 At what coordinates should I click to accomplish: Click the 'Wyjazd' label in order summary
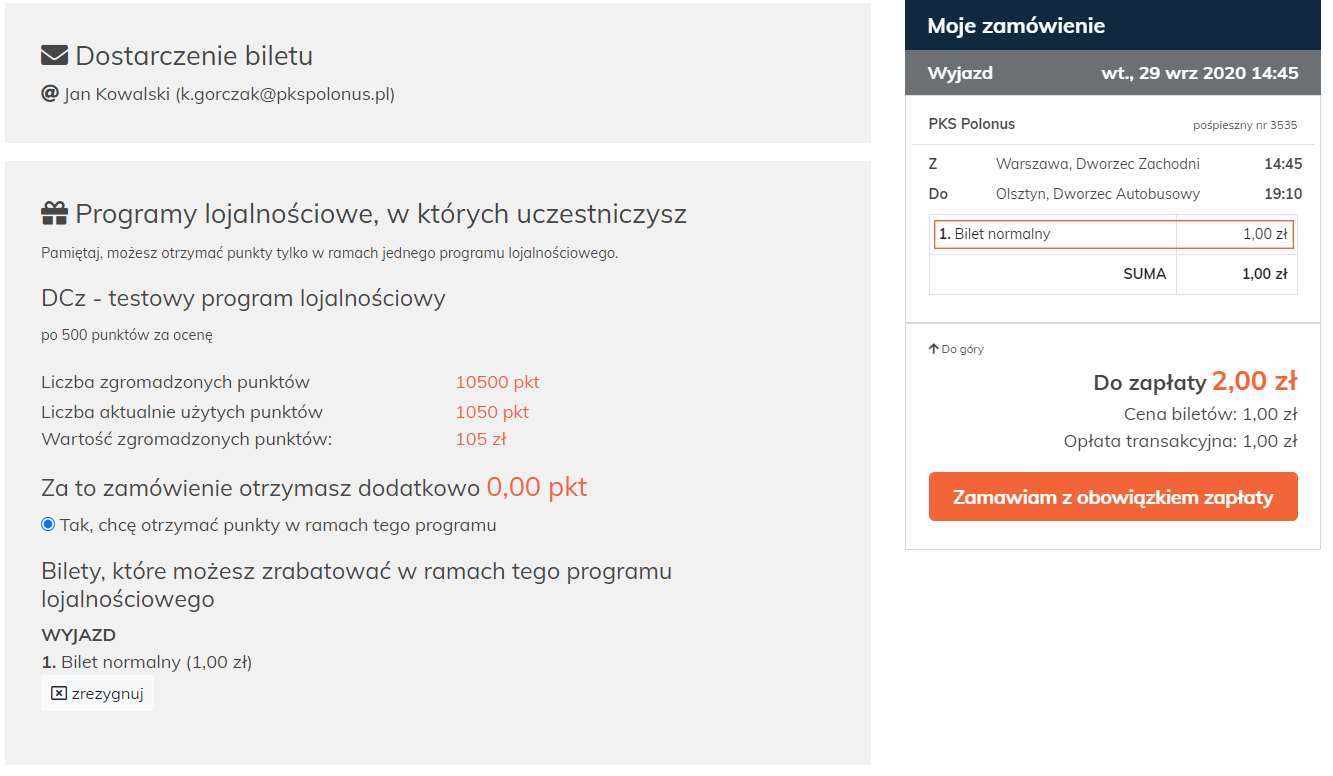pyautogui.click(x=960, y=73)
